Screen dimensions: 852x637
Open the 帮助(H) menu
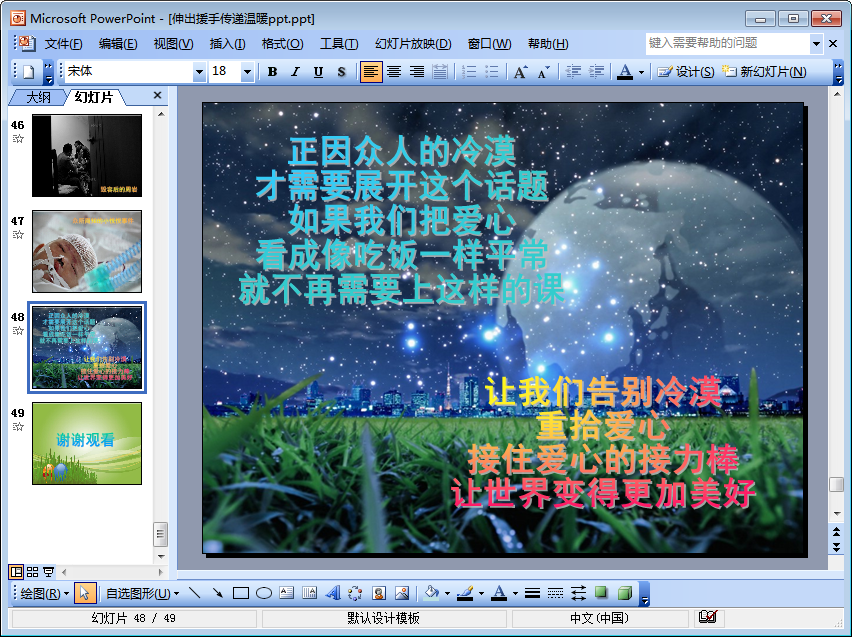click(x=548, y=44)
